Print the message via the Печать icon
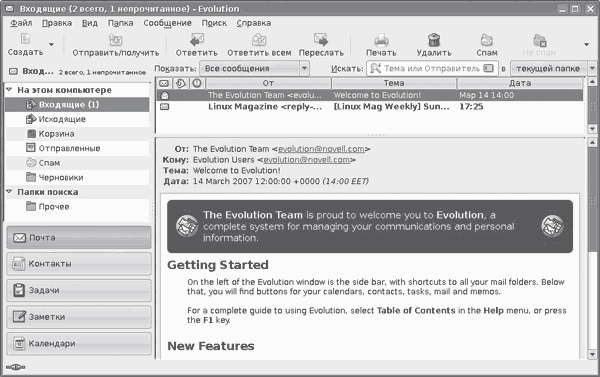 click(x=381, y=40)
